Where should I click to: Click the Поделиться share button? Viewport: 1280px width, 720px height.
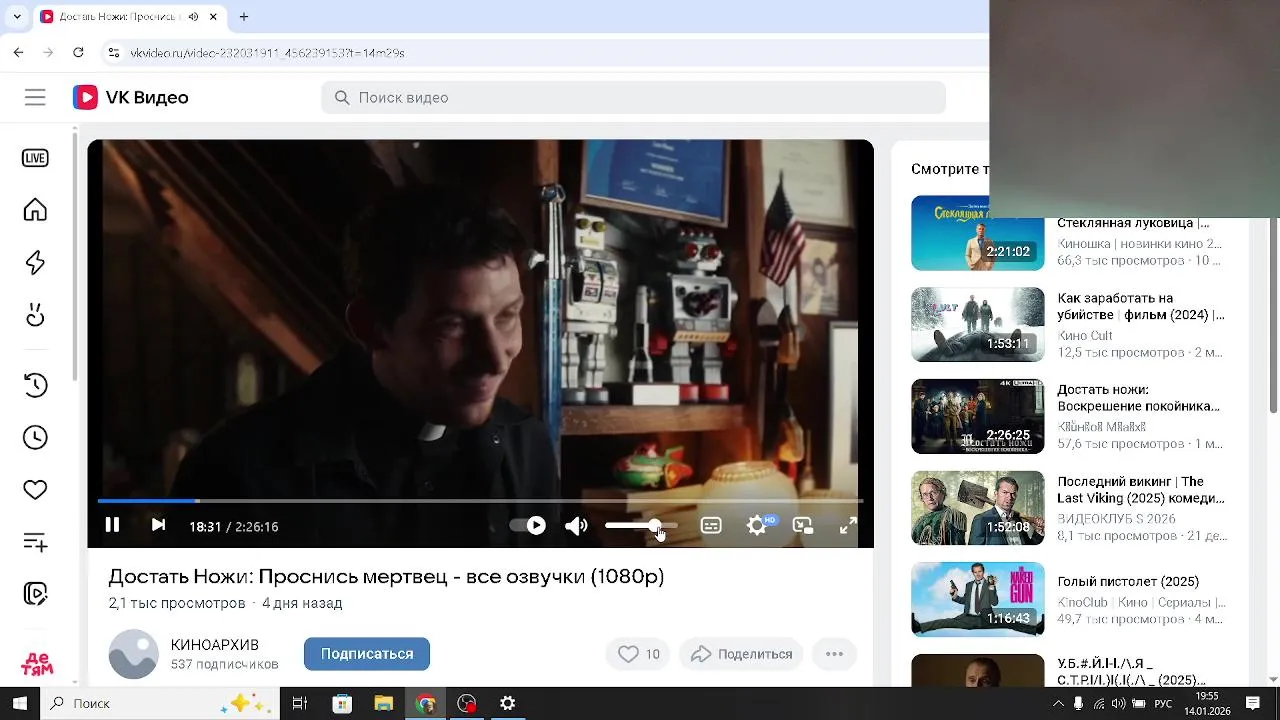tap(741, 654)
